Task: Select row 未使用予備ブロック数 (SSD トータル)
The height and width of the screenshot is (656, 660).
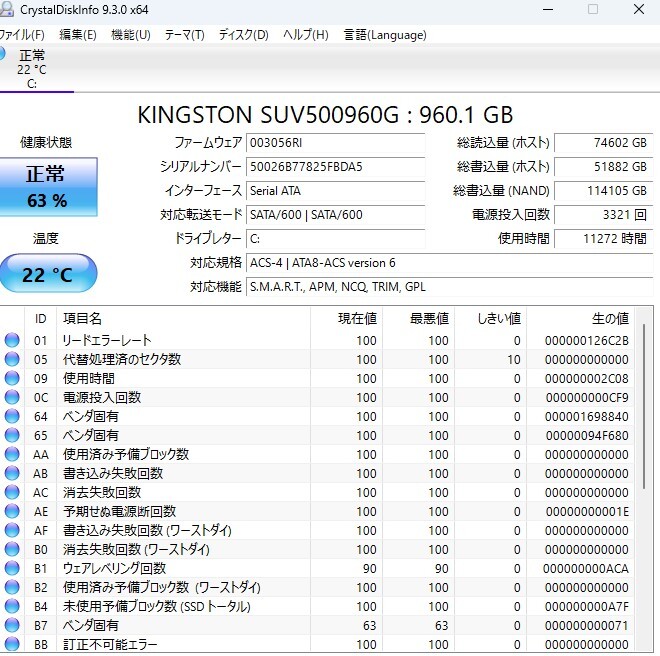Action: 319,606
